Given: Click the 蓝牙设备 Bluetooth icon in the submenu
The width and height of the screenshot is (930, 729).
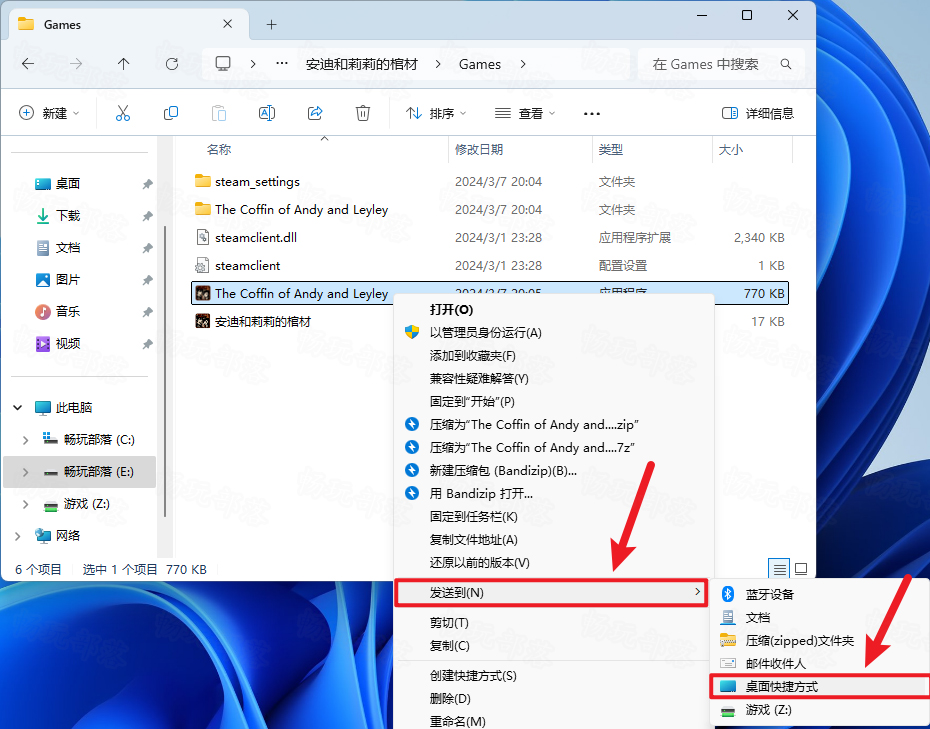Looking at the screenshot, I should click(728, 594).
